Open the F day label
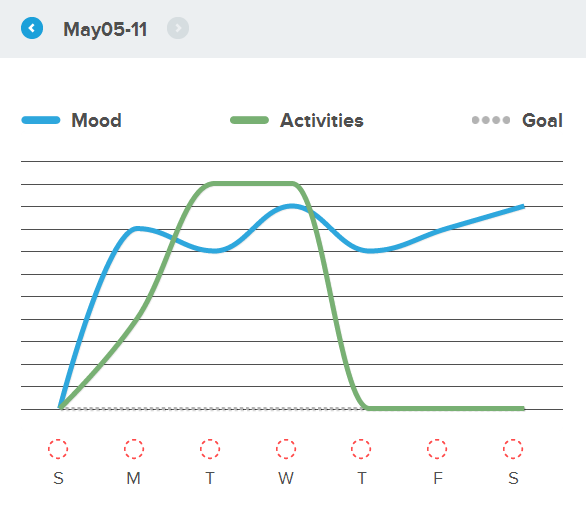586x512 pixels. [x=438, y=478]
